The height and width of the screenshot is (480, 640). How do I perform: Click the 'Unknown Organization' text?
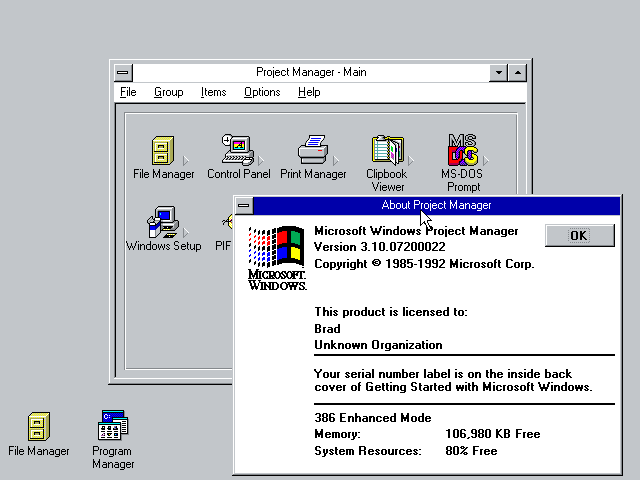tap(378, 345)
